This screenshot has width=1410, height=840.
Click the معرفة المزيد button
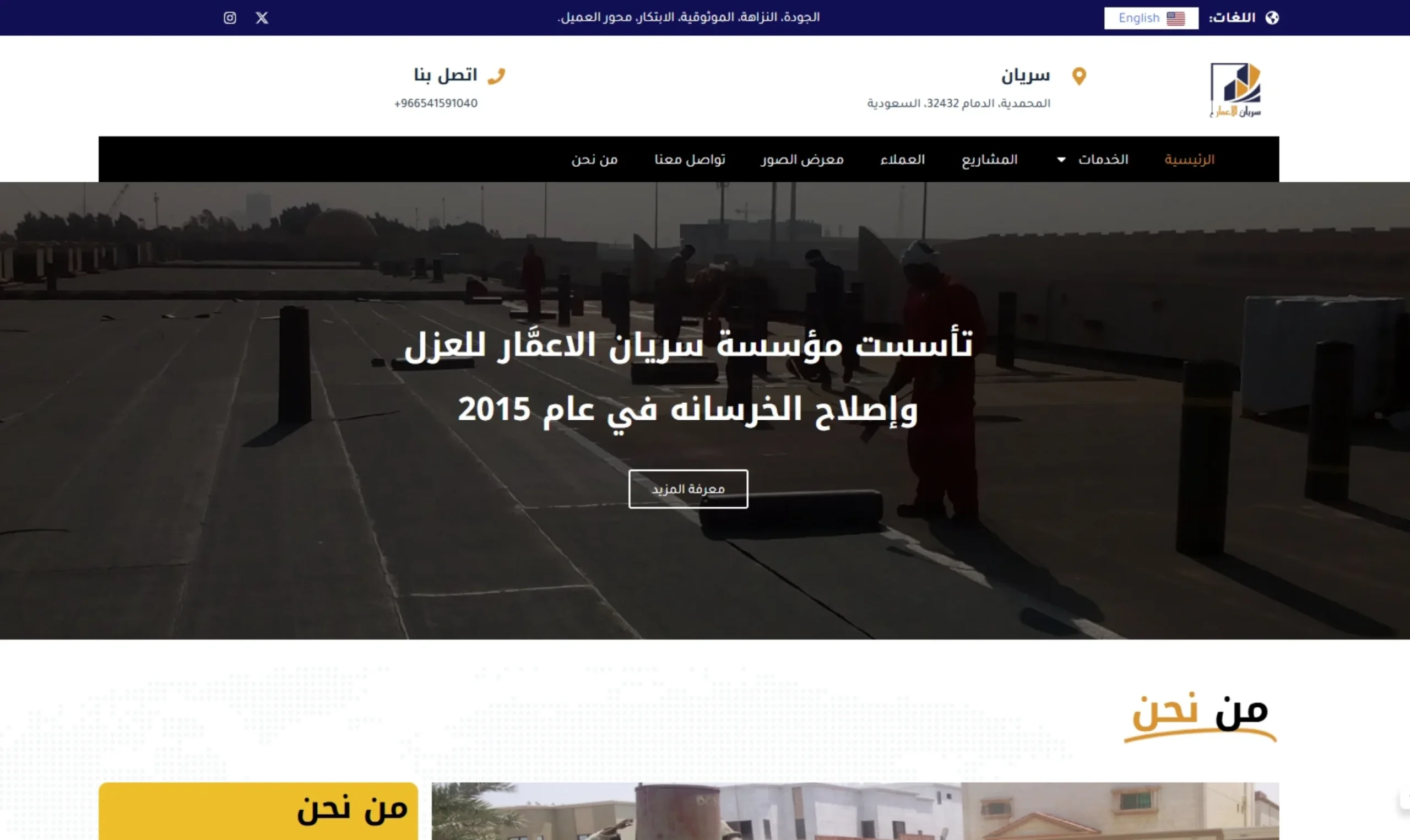coord(688,489)
